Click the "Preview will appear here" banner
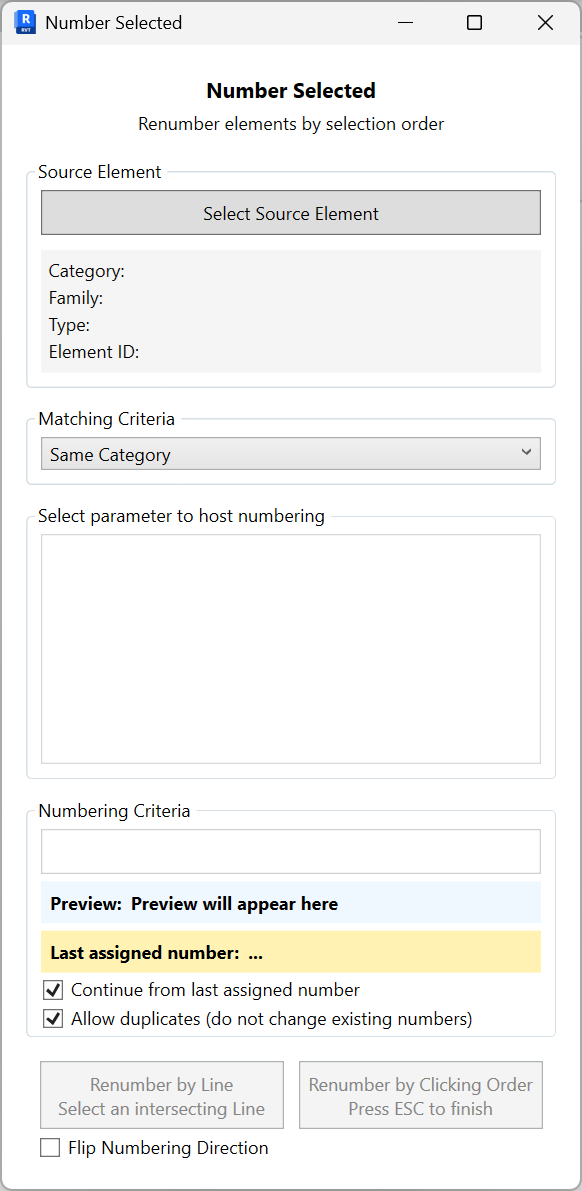This screenshot has height=1191, width=582. 290,903
